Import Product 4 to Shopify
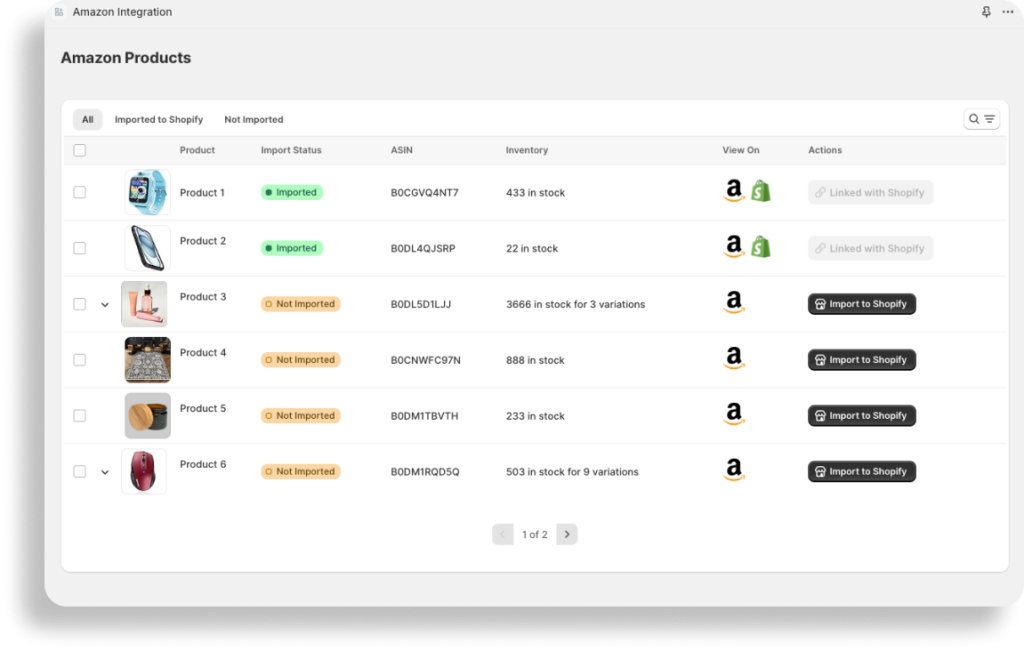Image resolution: width=1024 pixels, height=651 pixels. tap(862, 360)
